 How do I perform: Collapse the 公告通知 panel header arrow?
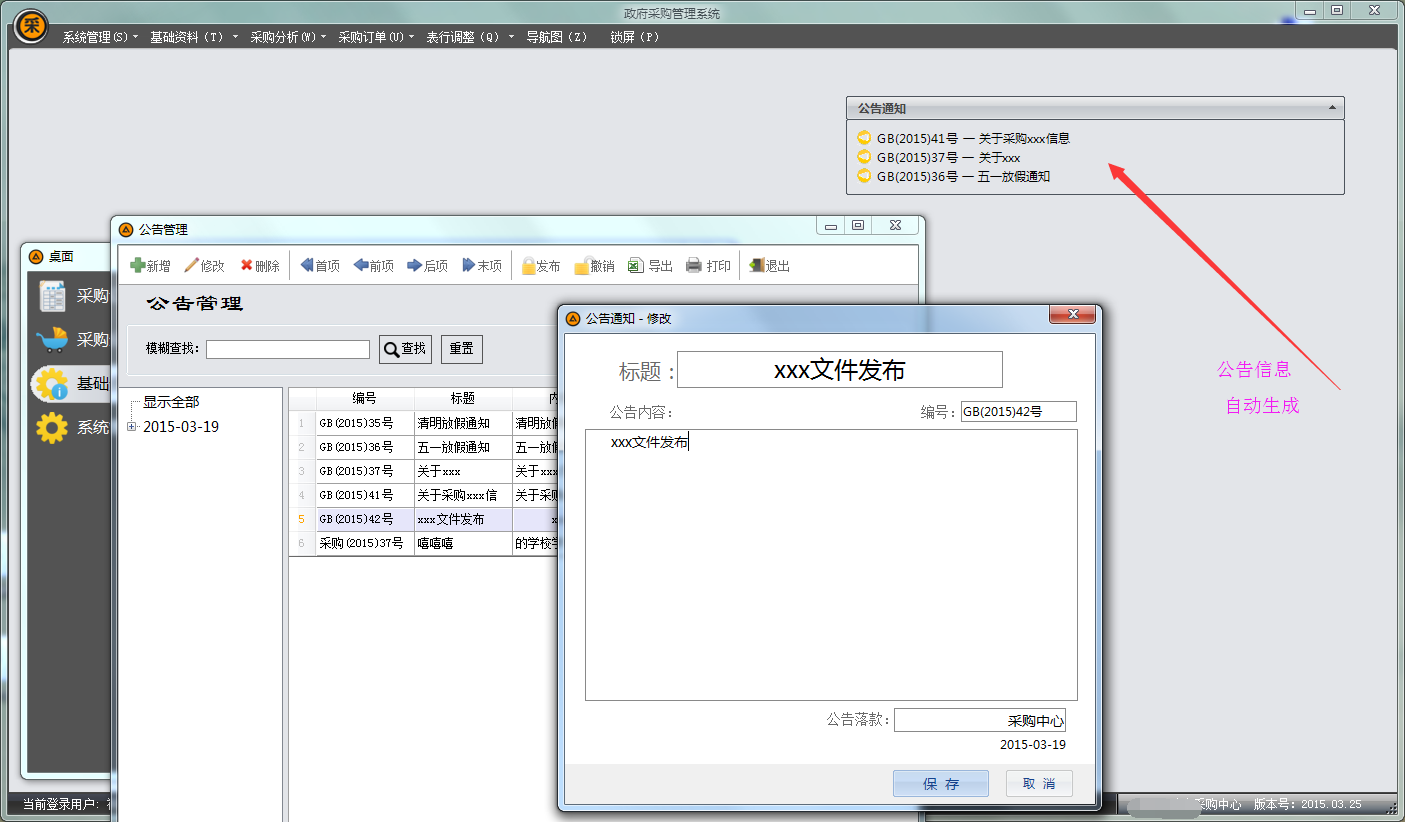click(1332, 107)
